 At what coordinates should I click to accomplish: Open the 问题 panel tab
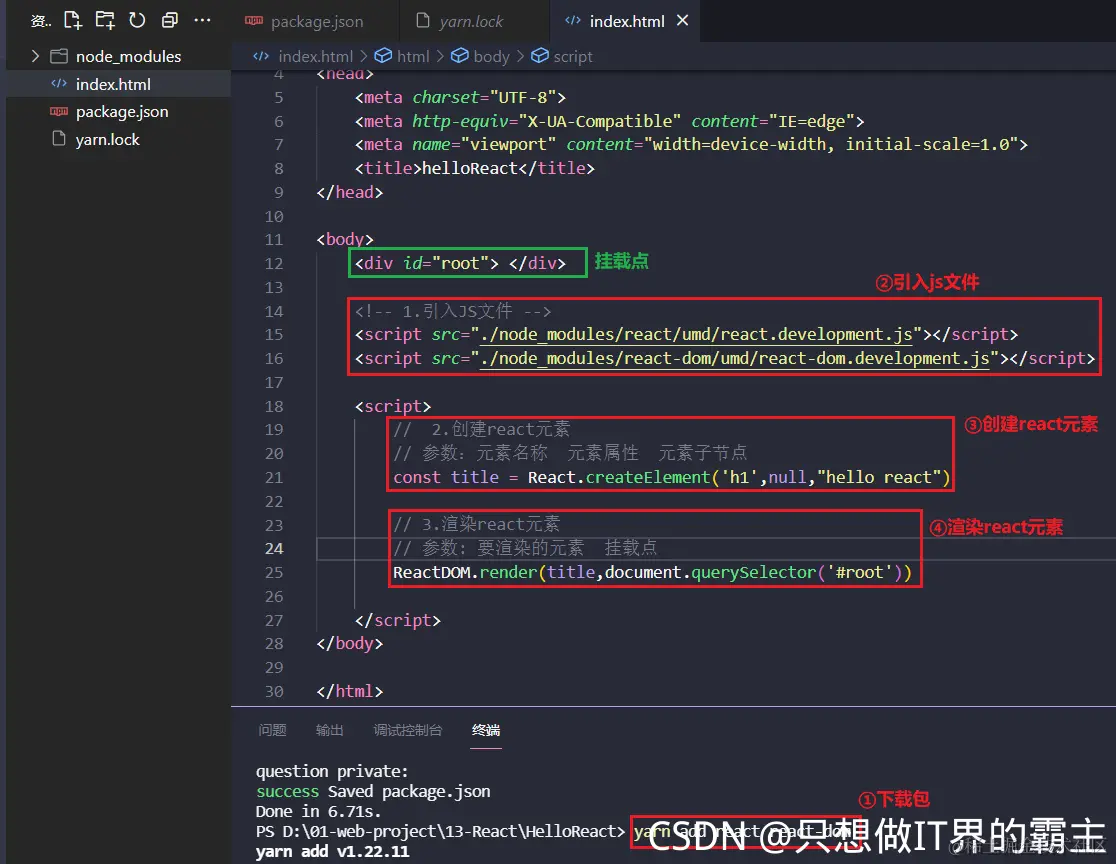(273, 730)
